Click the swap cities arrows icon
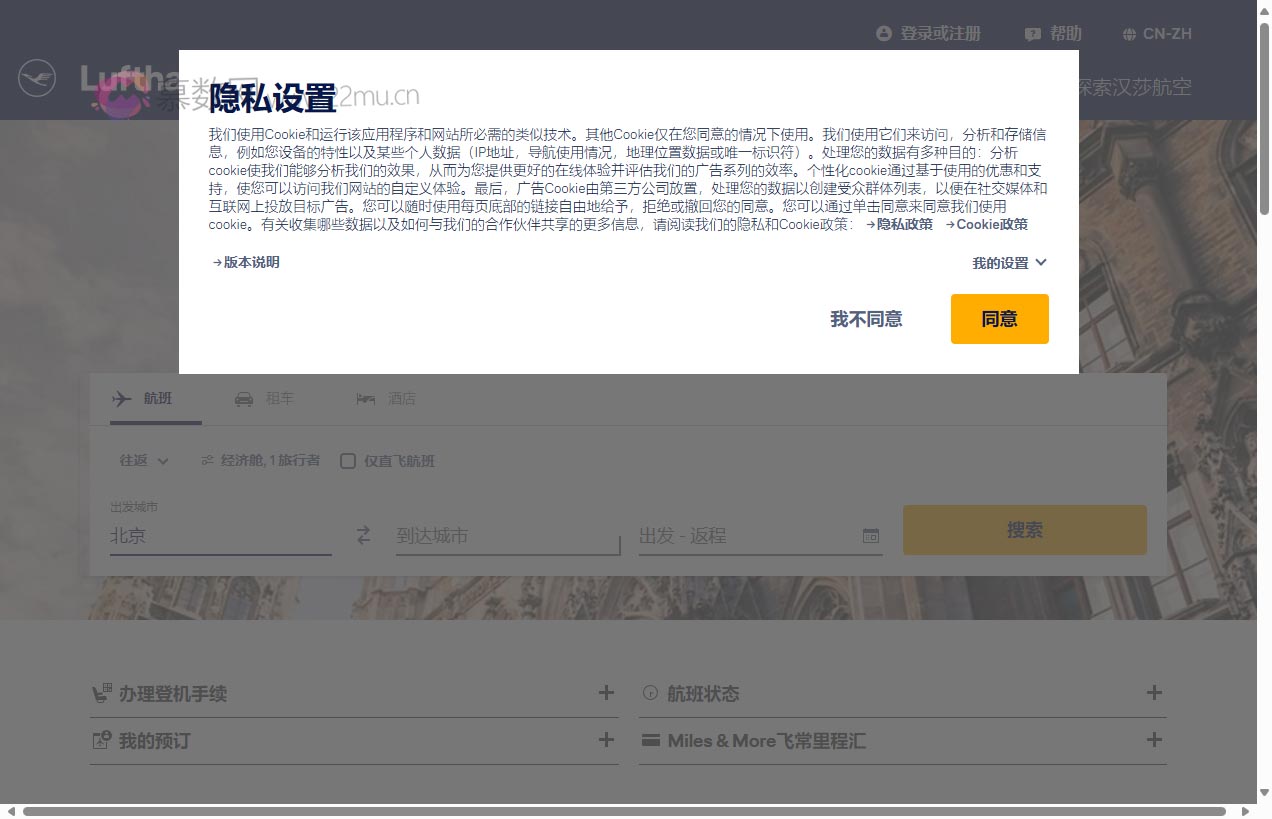 363,536
